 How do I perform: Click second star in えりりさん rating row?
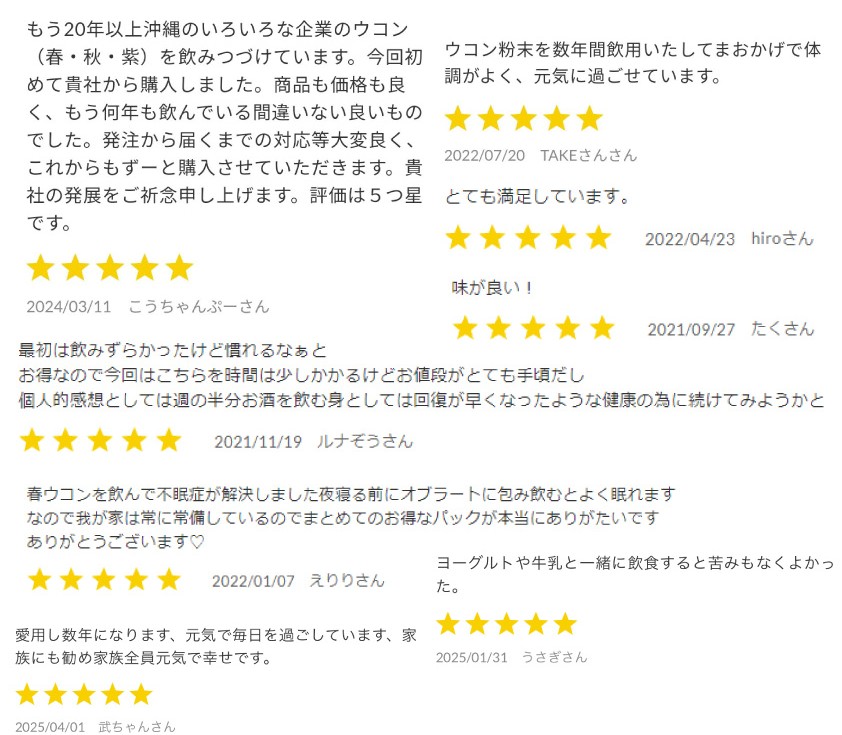71,580
